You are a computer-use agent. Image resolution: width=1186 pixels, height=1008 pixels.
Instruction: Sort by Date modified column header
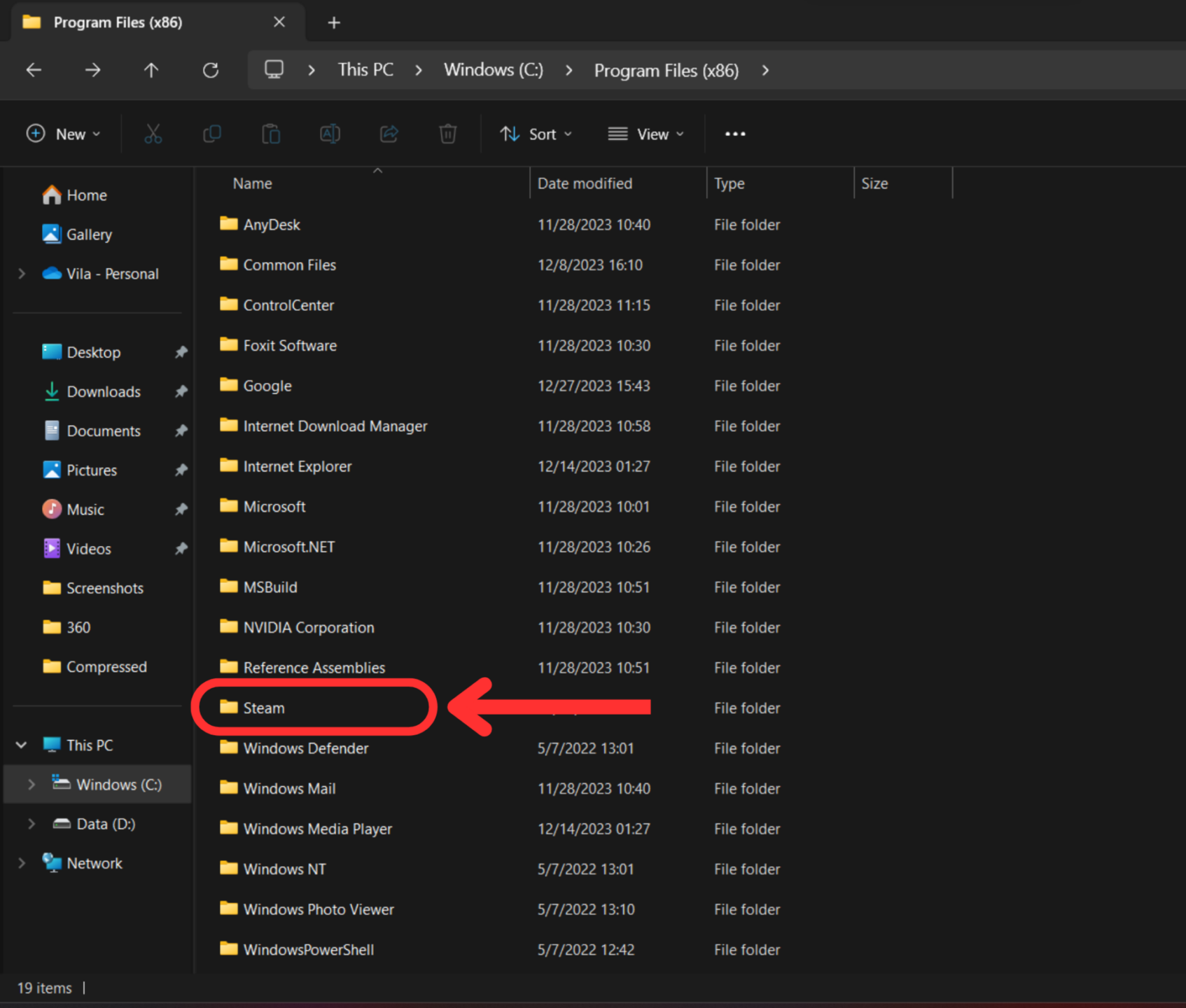(585, 183)
